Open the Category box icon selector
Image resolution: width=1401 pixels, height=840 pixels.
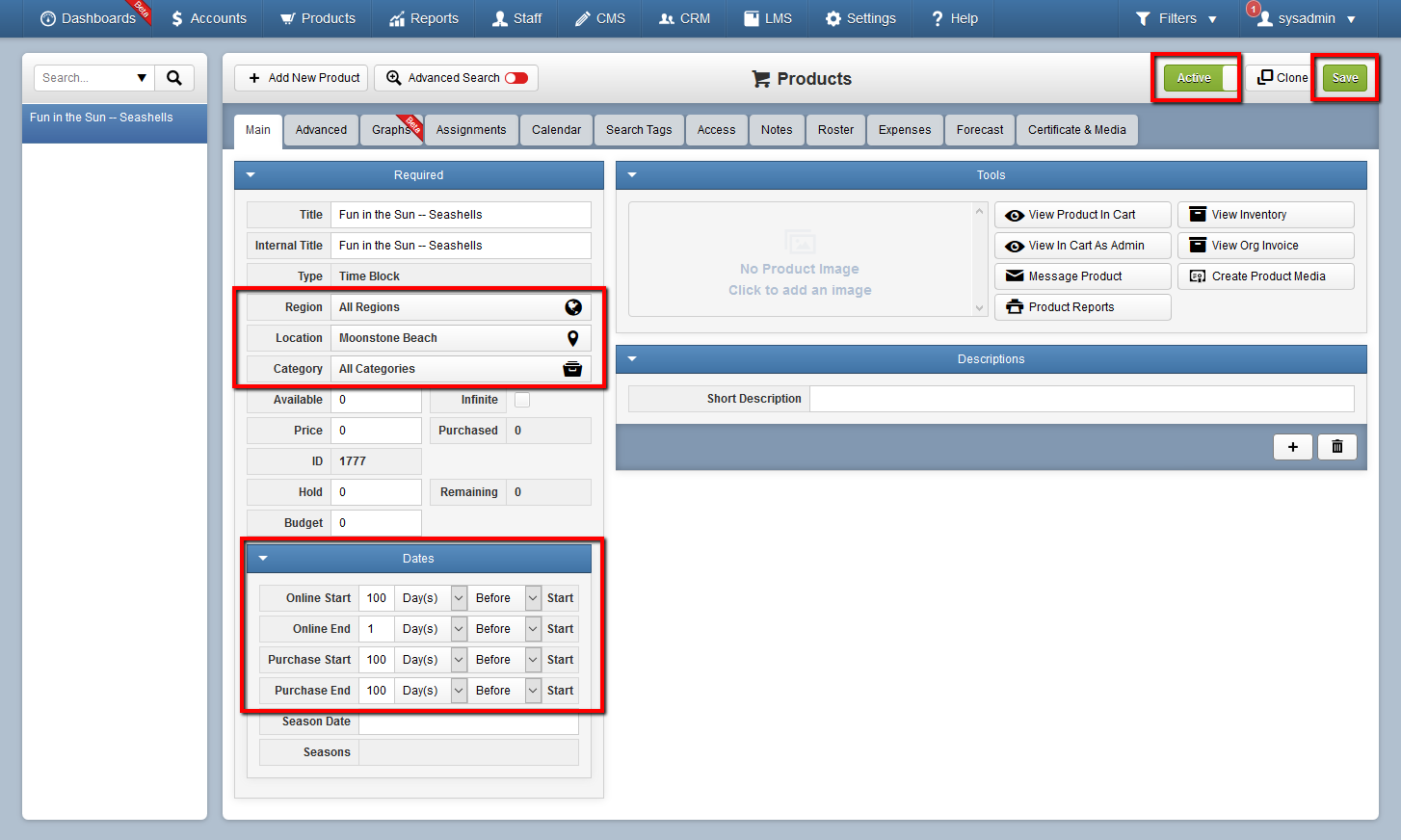[572, 369]
